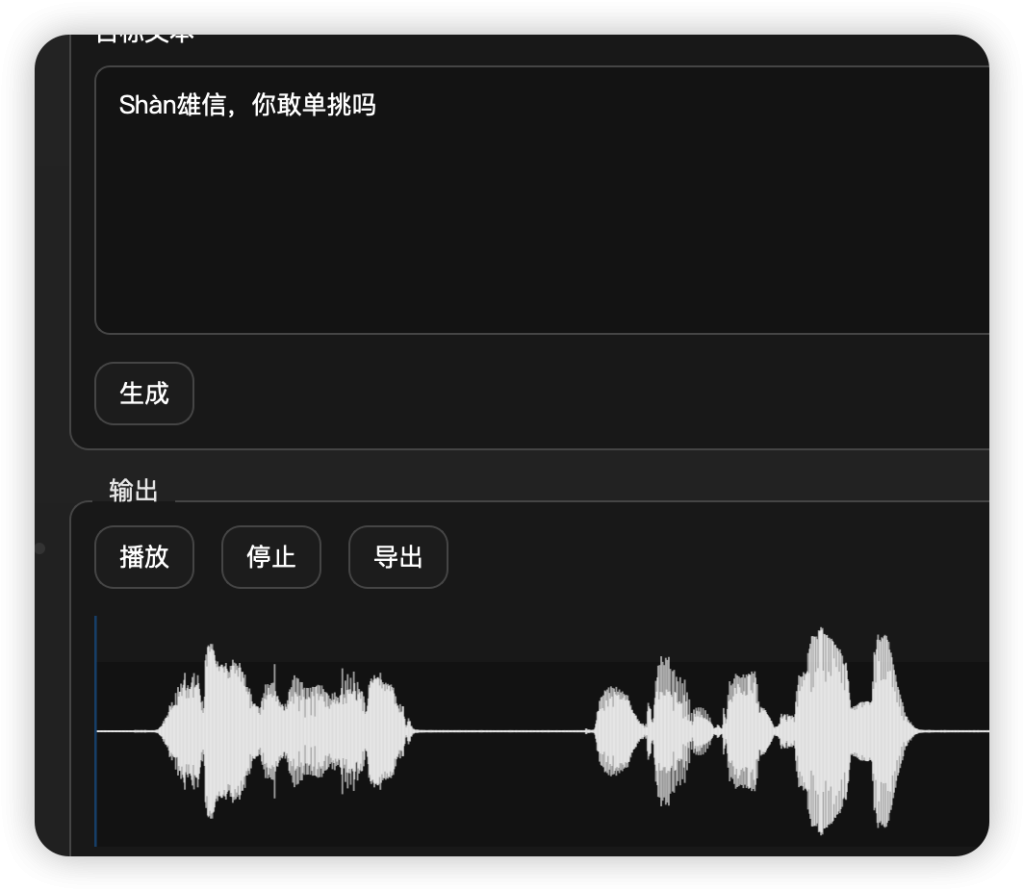This screenshot has height=891, width=1024.
Task: Click the flat waveform line before the first segment
Action: (x=128, y=731)
